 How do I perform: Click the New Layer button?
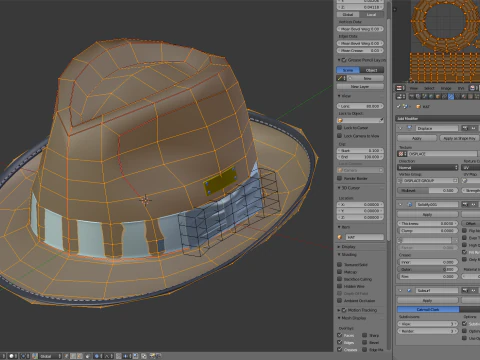click(360, 86)
